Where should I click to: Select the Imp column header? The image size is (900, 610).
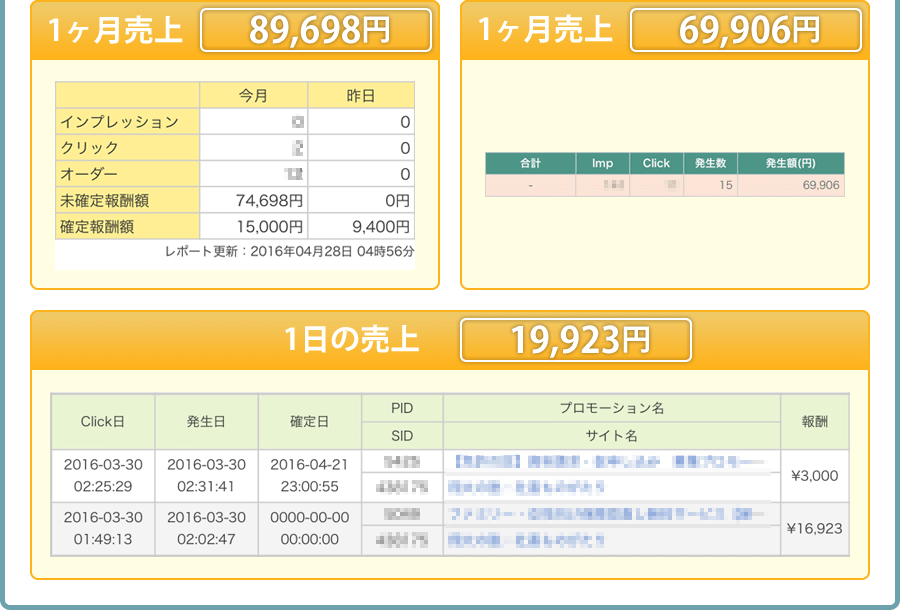[x=602, y=163]
